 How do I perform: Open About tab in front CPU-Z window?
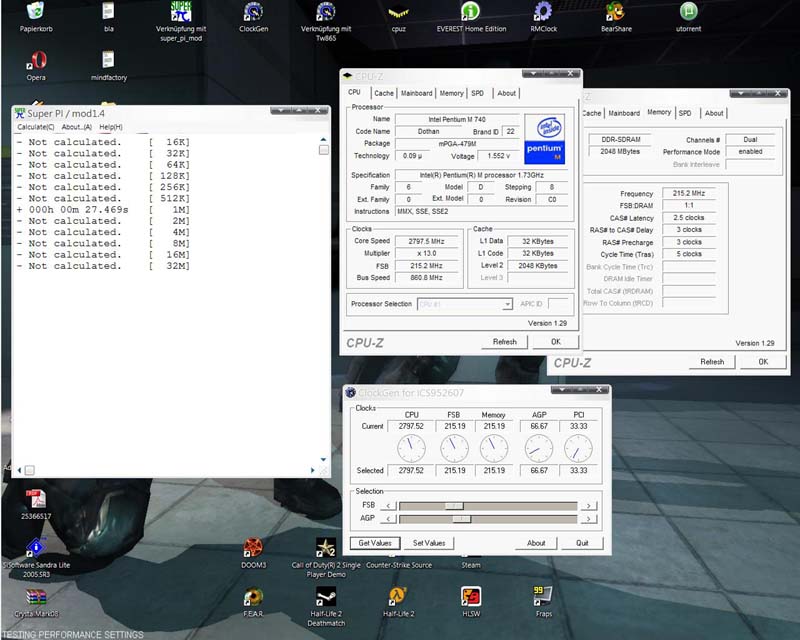[x=507, y=93]
